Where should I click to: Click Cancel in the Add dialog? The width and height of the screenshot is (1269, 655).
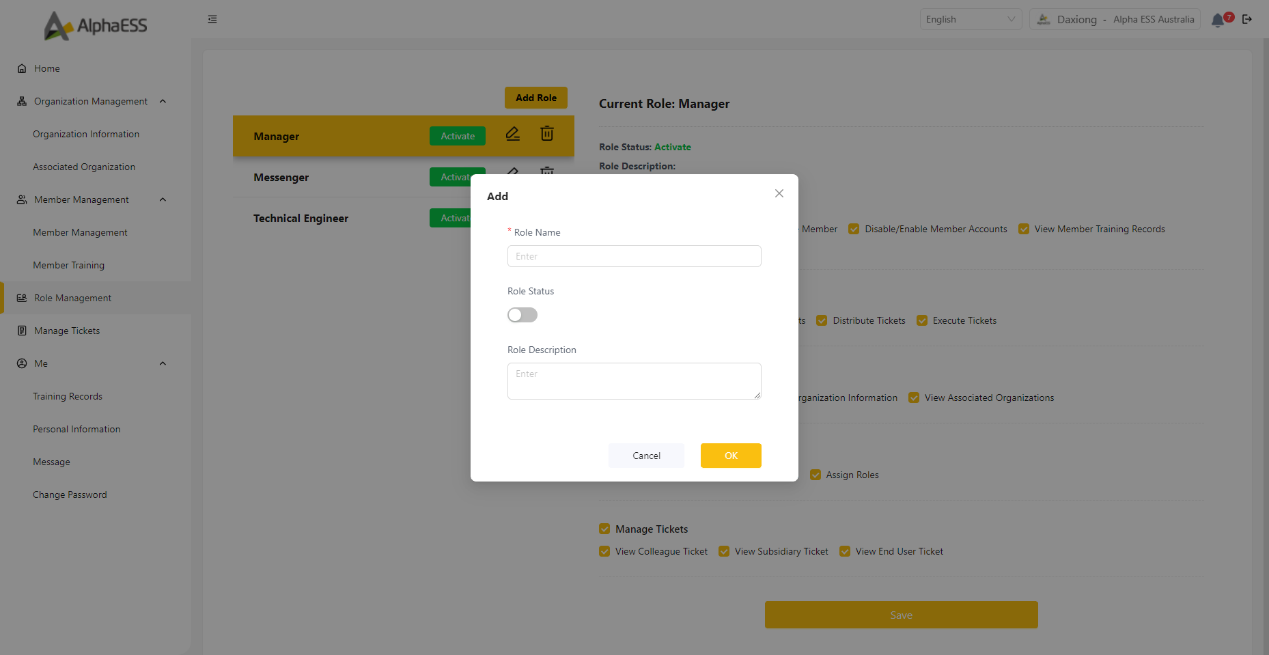[x=646, y=456]
